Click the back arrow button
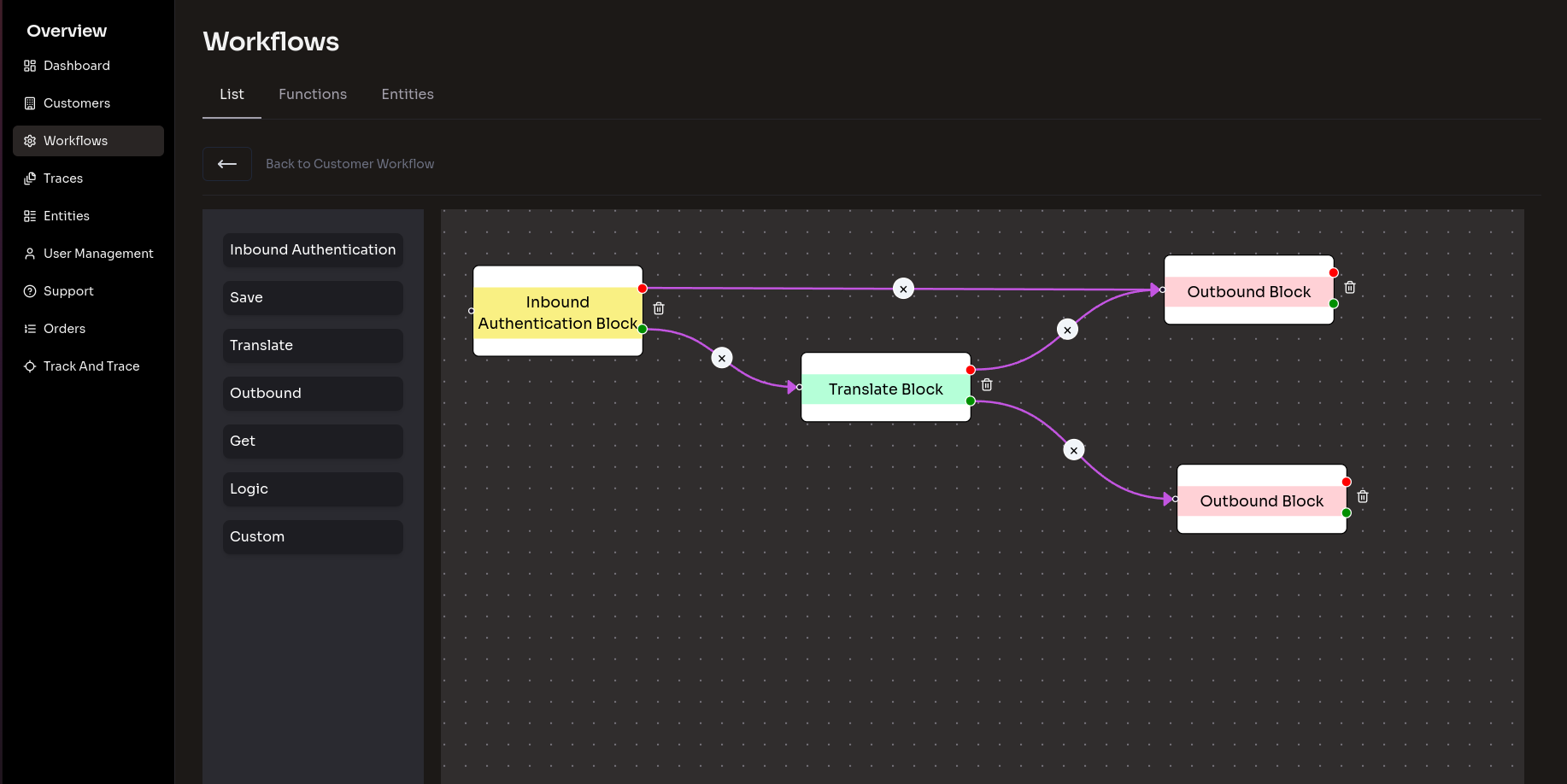The height and width of the screenshot is (784, 1567). click(x=227, y=164)
